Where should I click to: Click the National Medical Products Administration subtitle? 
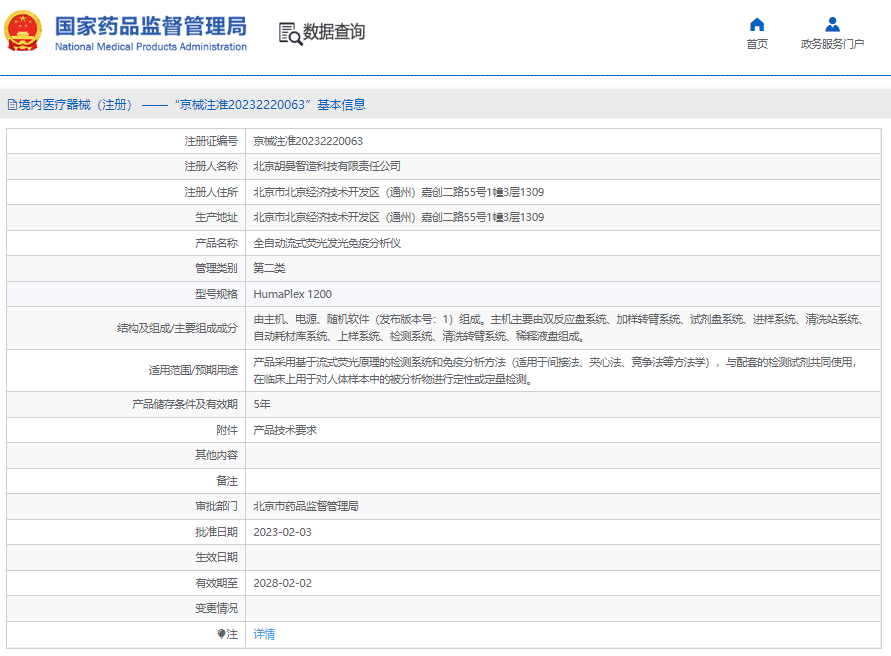click(150, 47)
